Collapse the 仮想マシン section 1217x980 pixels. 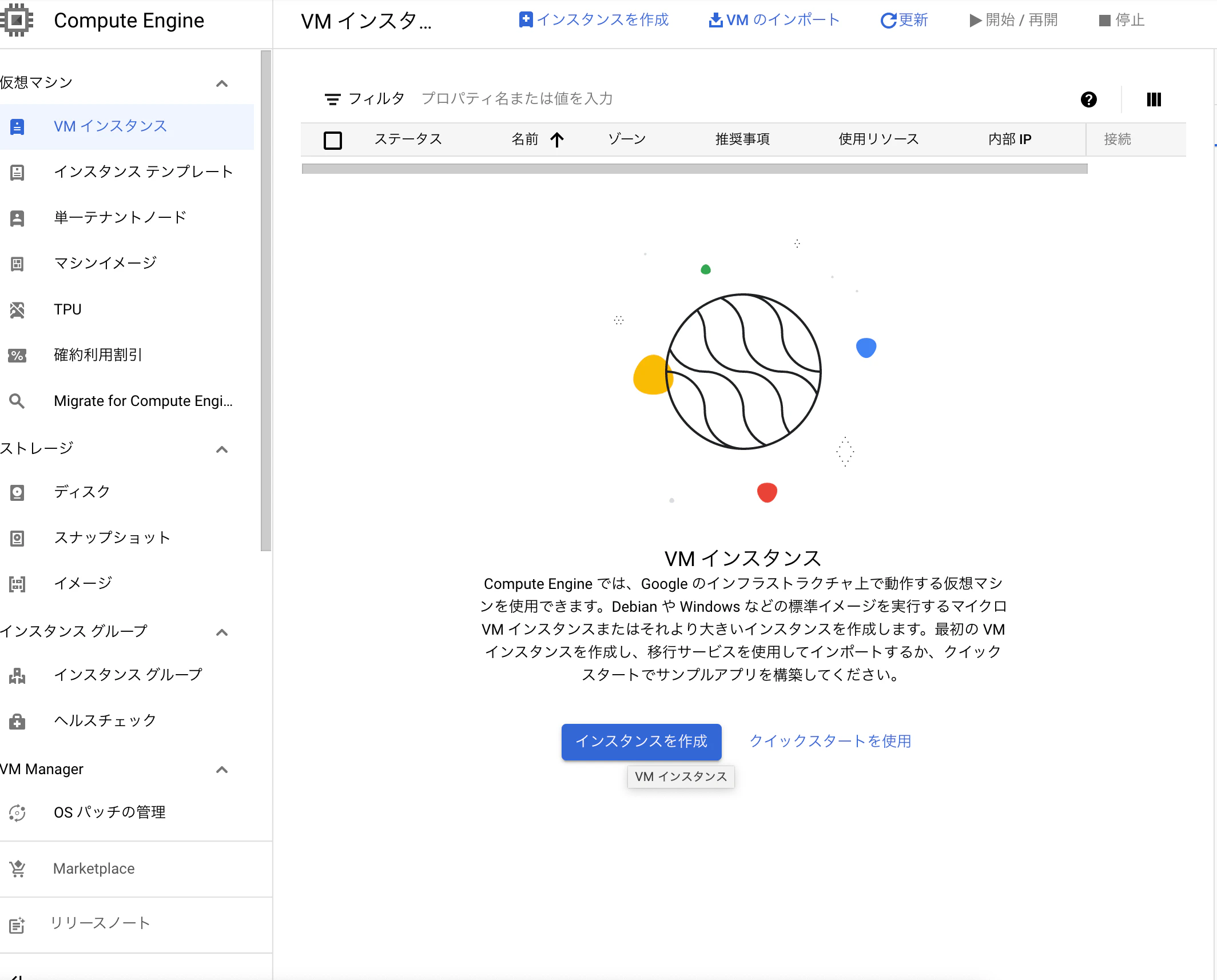click(x=222, y=83)
